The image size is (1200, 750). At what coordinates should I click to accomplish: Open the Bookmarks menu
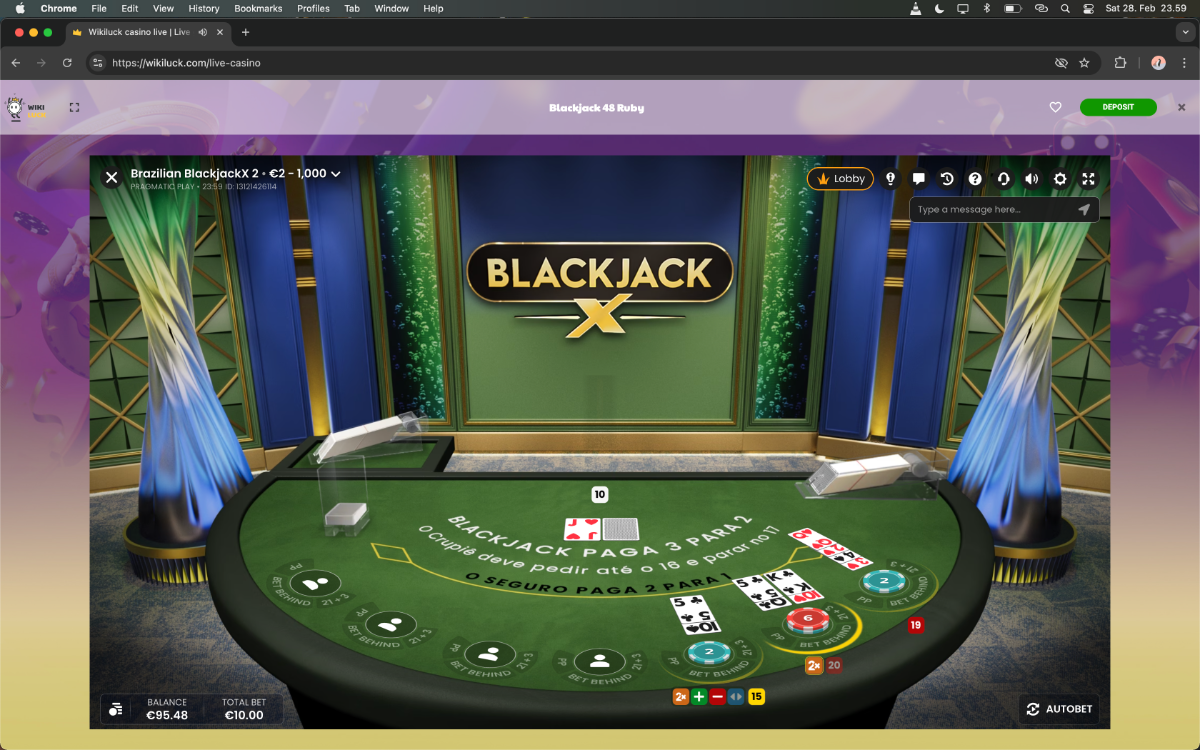(258, 8)
